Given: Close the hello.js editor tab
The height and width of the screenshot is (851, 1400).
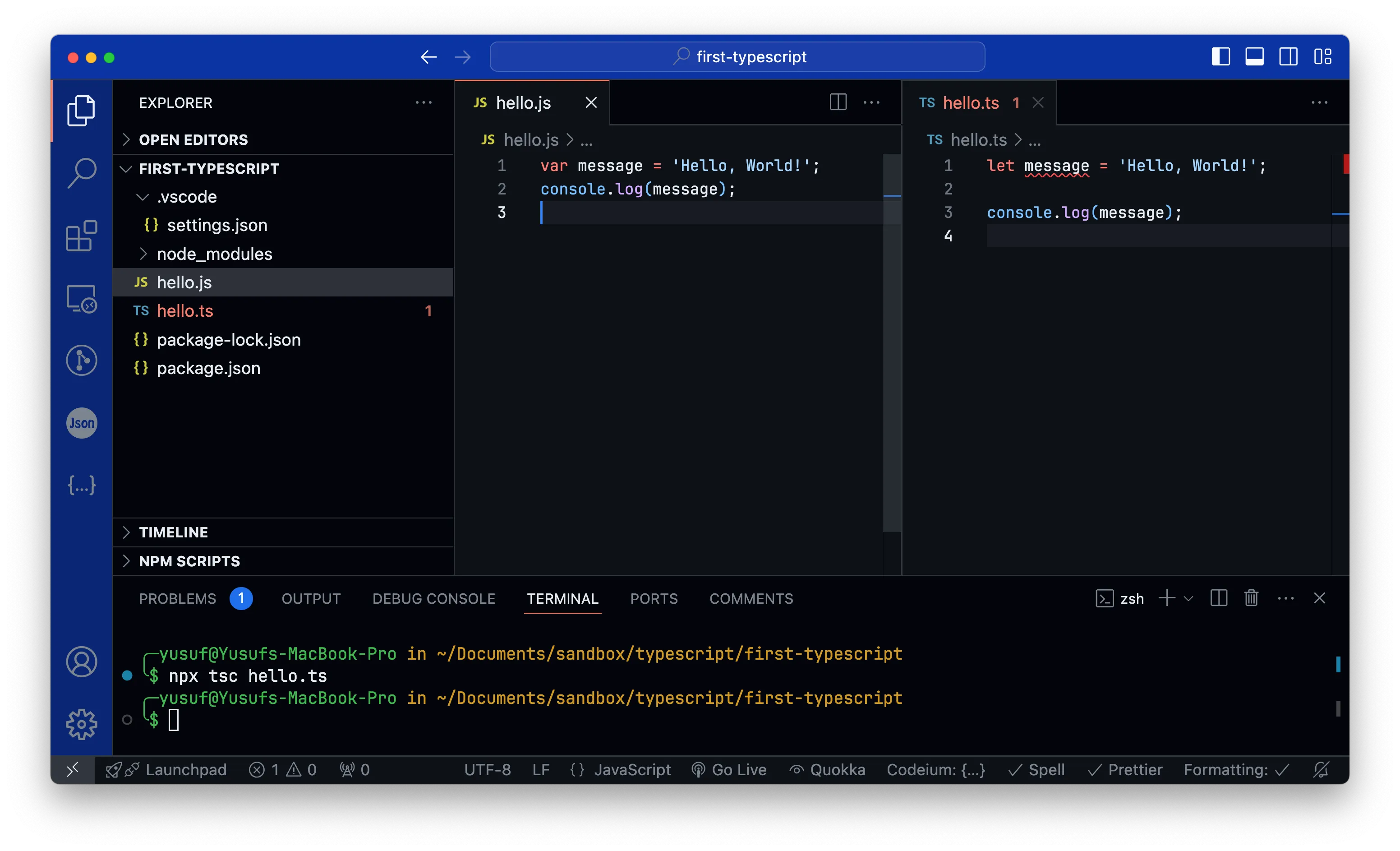Looking at the screenshot, I should pos(591,102).
